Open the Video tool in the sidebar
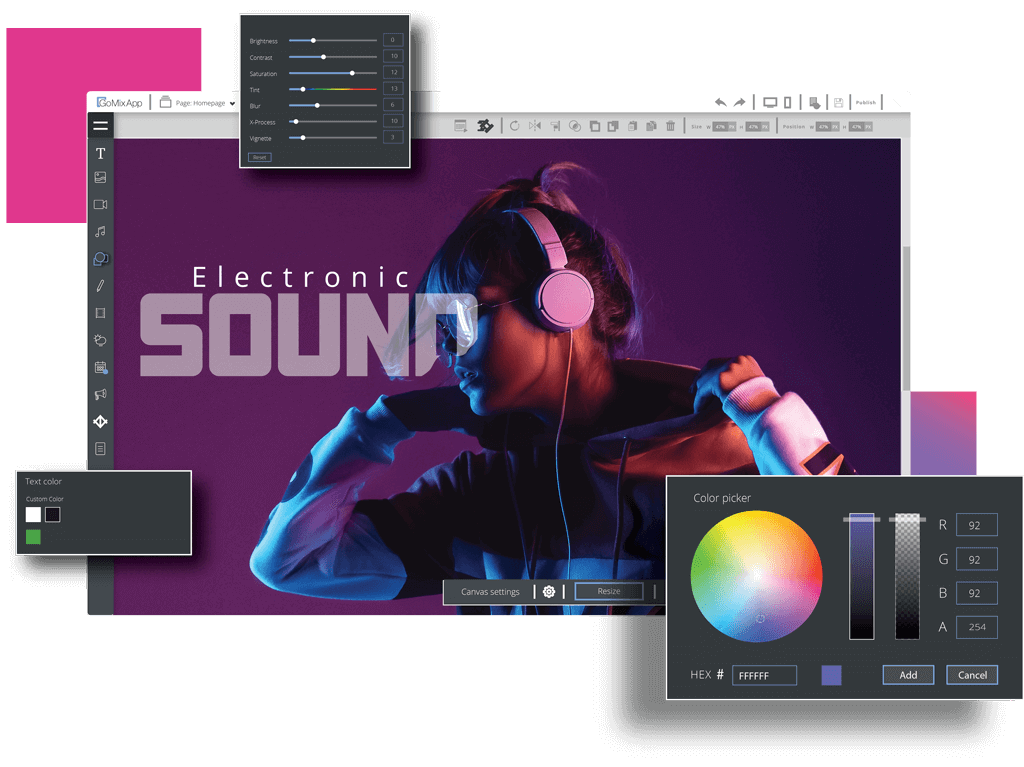The height and width of the screenshot is (767, 1024). 100,205
